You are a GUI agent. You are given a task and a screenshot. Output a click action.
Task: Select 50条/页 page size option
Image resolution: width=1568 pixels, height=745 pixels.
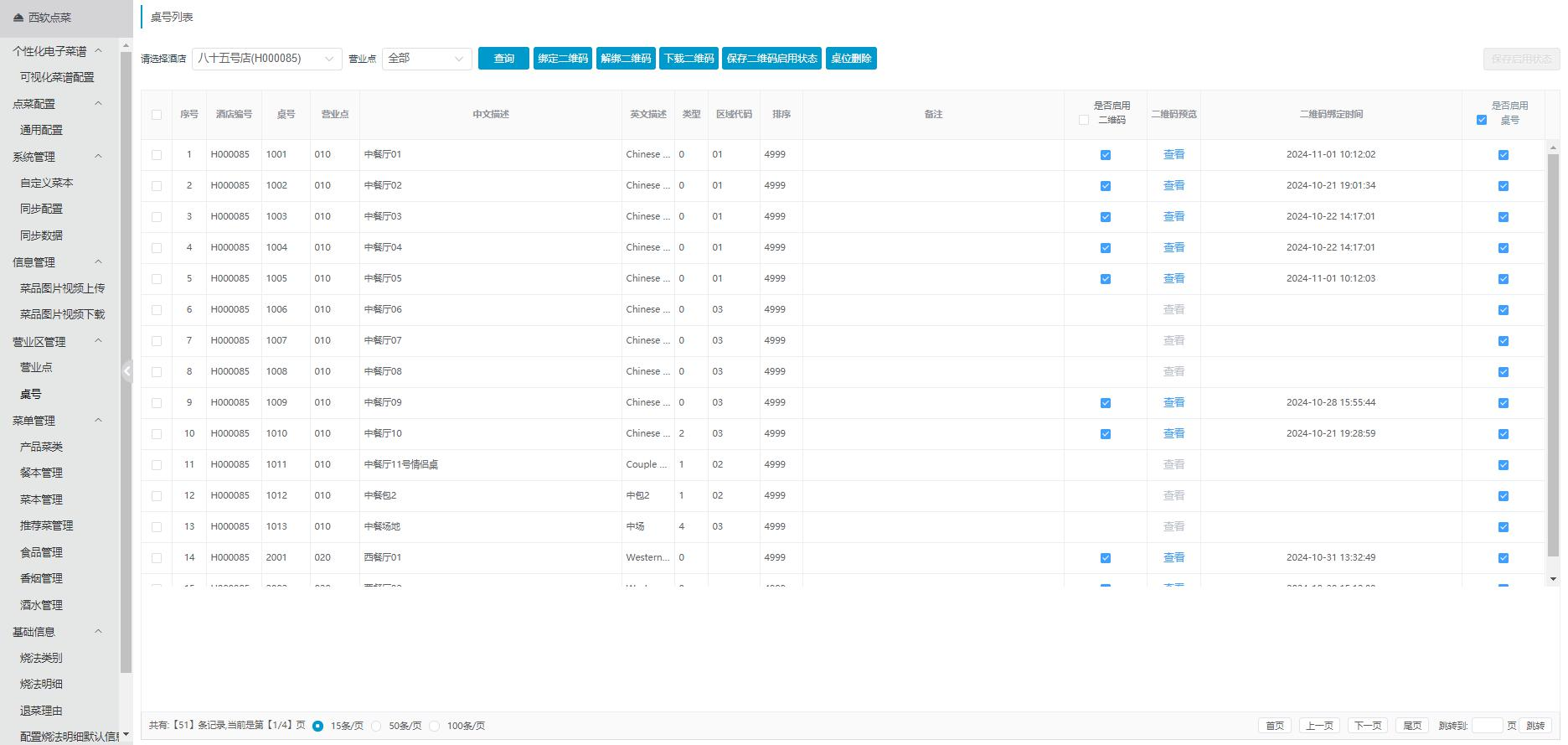[x=376, y=727]
